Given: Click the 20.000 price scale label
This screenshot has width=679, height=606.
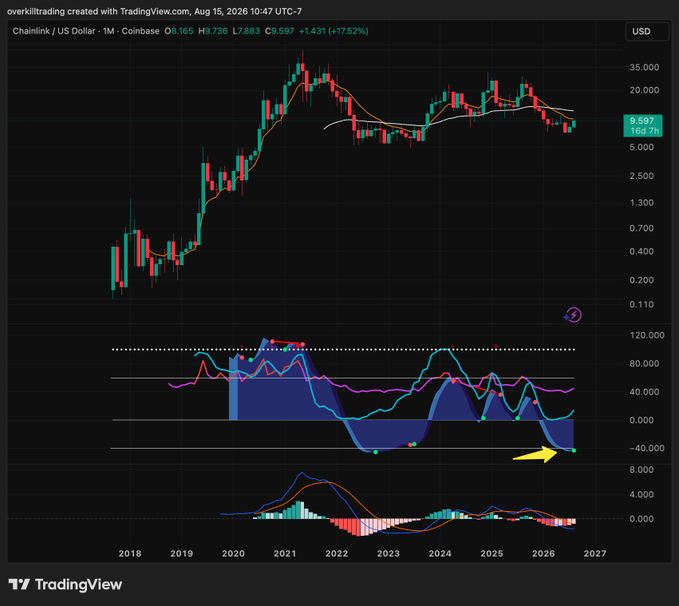Looking at the screenshot, I should (644, 90).
